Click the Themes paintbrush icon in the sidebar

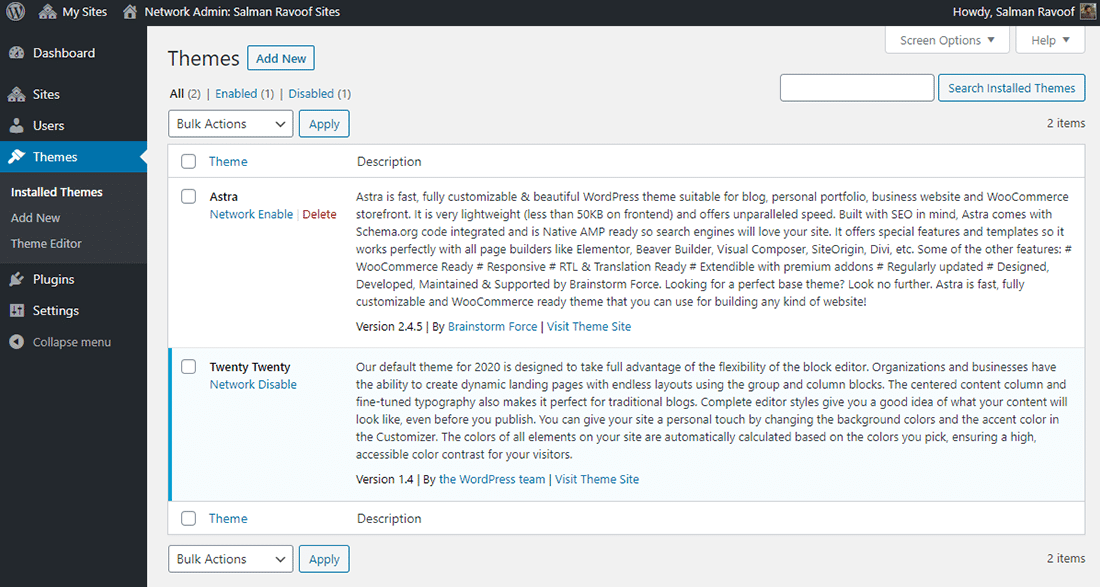click(x=18, y=156)
